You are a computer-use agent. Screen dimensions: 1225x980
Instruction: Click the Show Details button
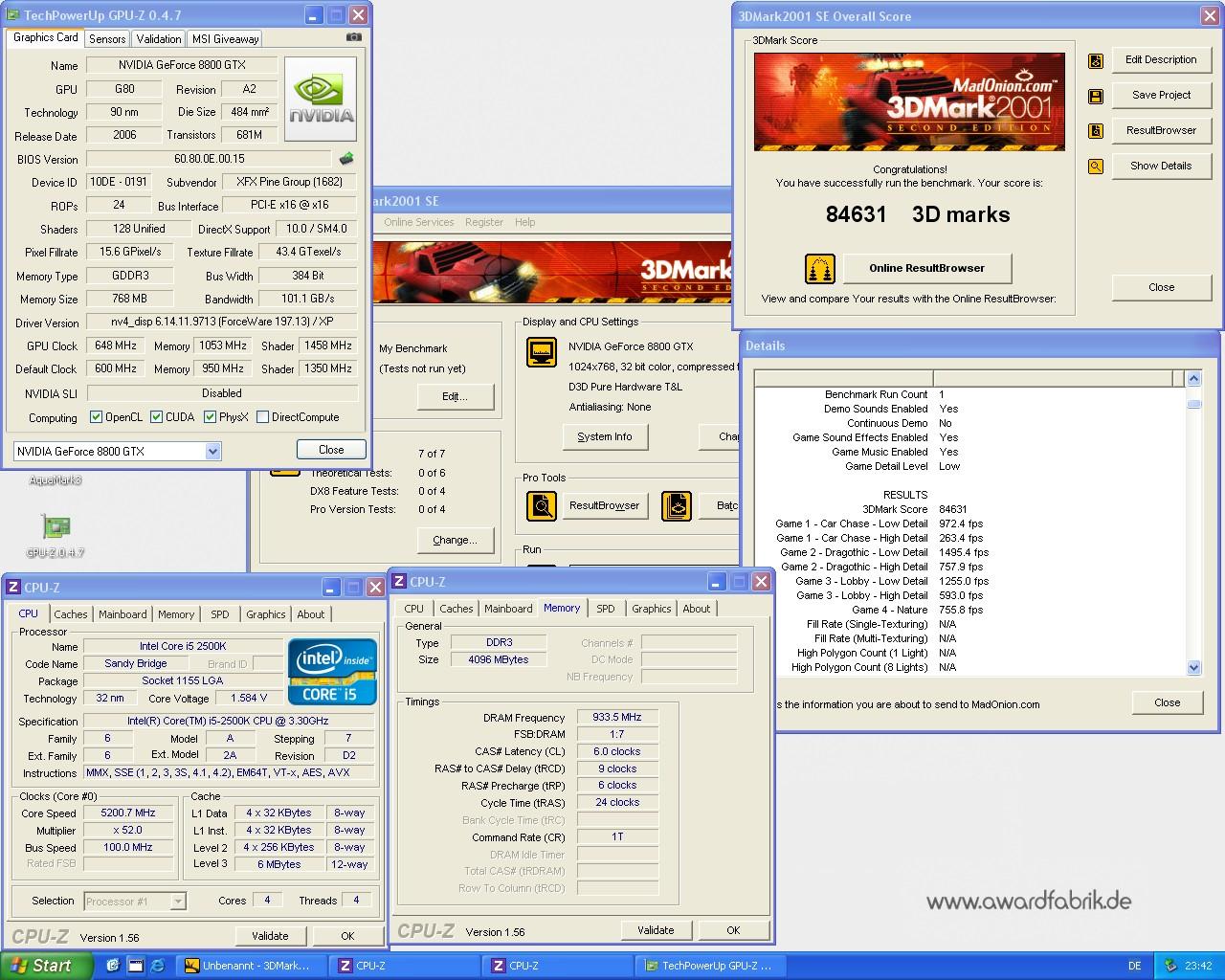click(1161, 166)
